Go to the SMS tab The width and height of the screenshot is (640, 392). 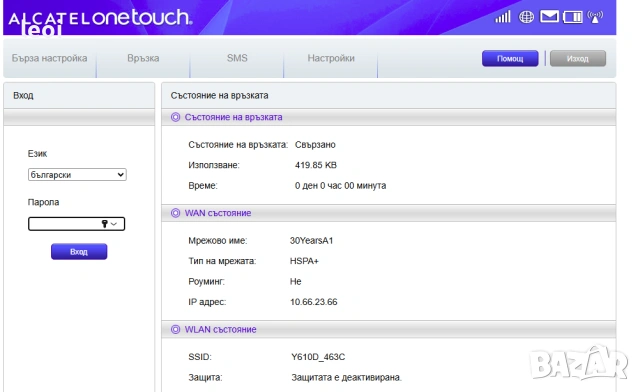237,58
